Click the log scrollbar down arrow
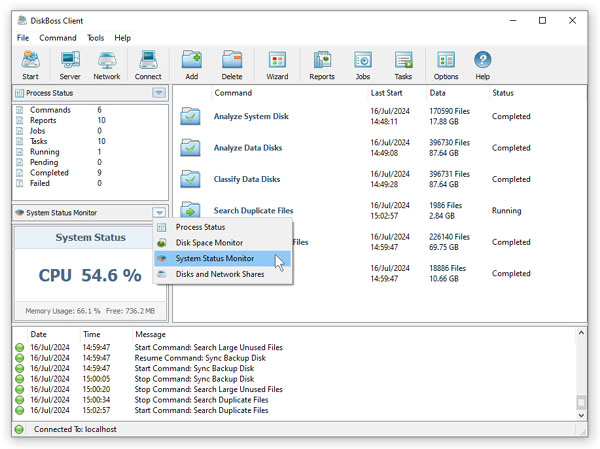The height and width of the screenshot is (449, 600). [581, 415]
